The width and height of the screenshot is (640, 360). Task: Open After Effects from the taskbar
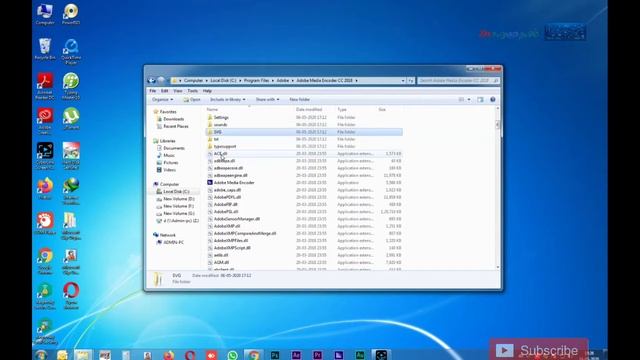coord(296,355)
